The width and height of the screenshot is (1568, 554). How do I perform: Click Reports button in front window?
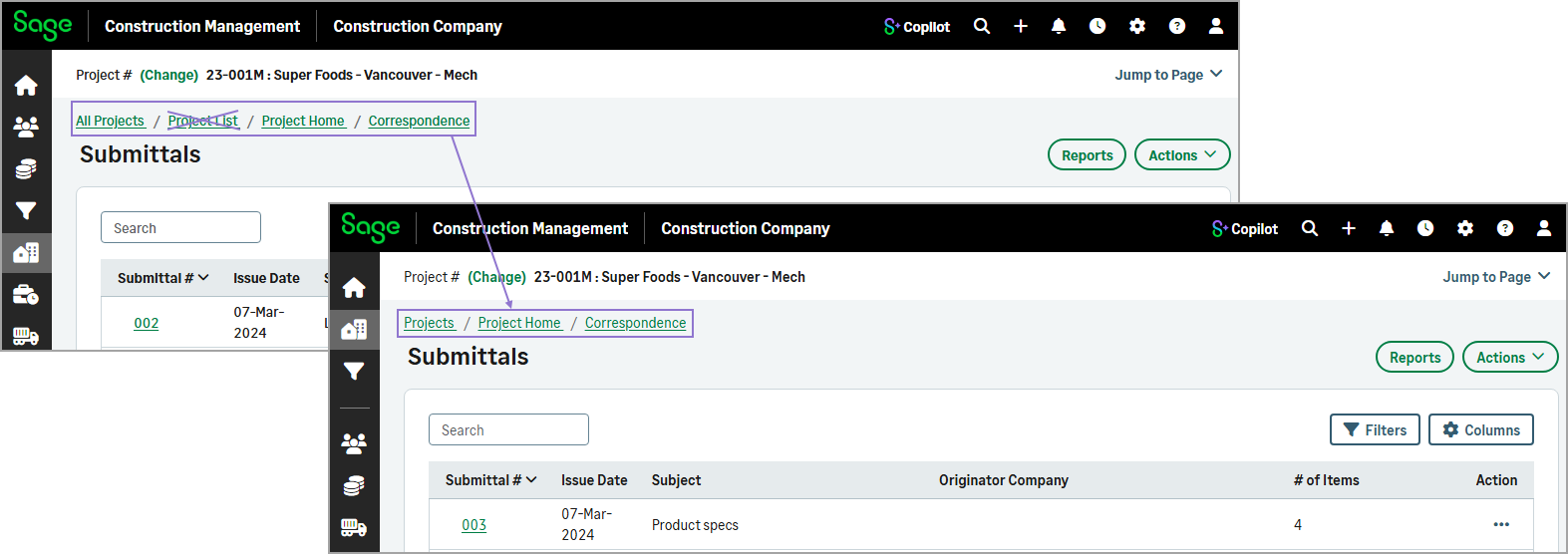[x=1414, y=358]
